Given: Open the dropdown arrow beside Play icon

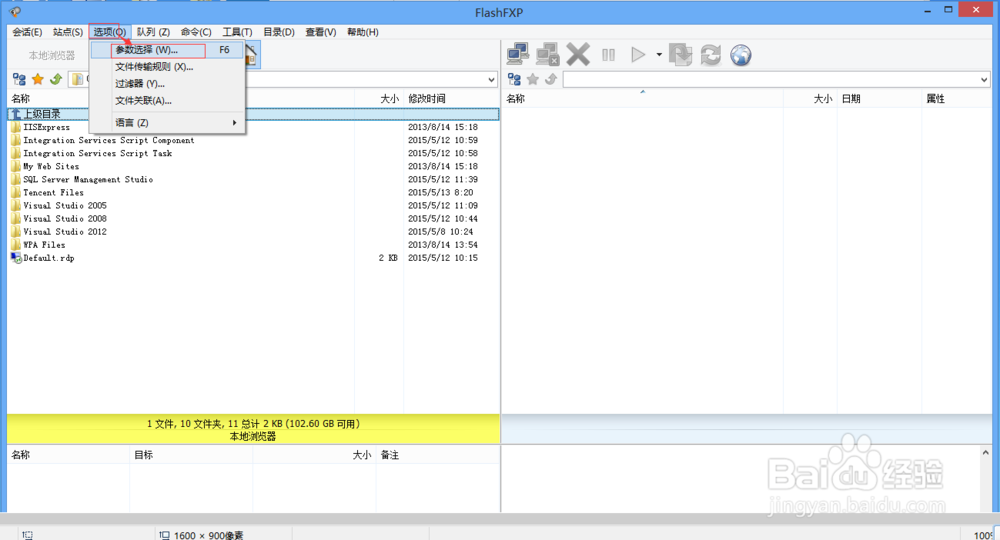Looking at the screenshot, I should tap(659, 55).
